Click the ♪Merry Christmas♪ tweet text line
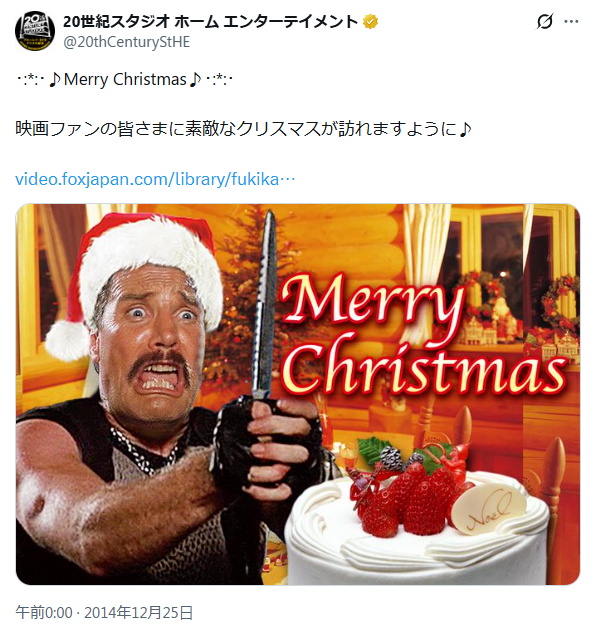Image resolution: width=594 pixels, height=625 pixels. click(x=124, y=79)
